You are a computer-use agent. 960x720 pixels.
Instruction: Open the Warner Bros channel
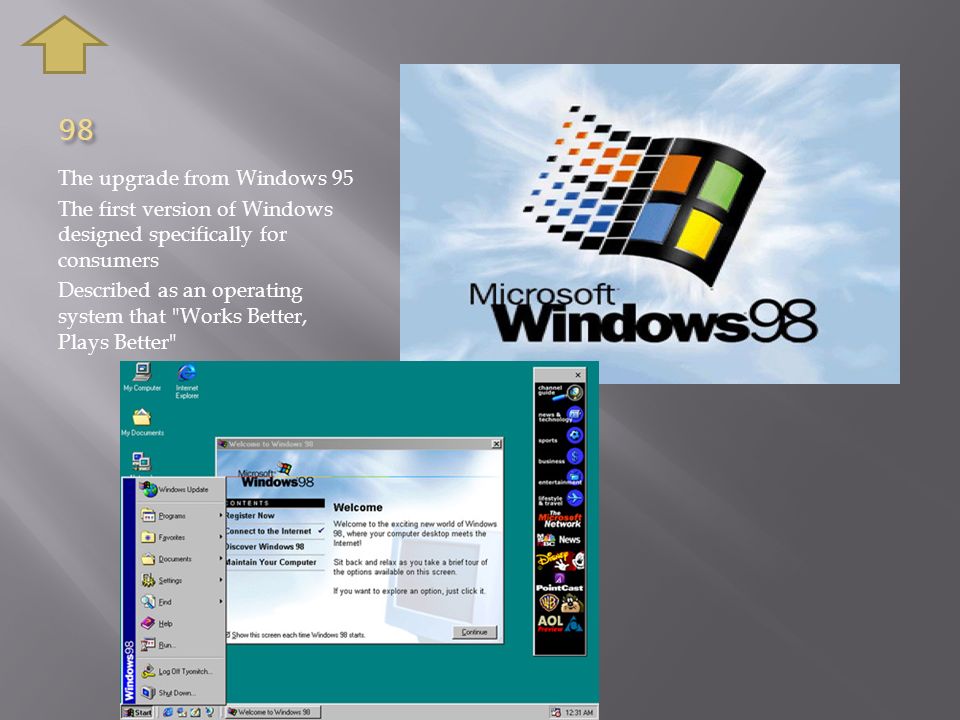560,604
